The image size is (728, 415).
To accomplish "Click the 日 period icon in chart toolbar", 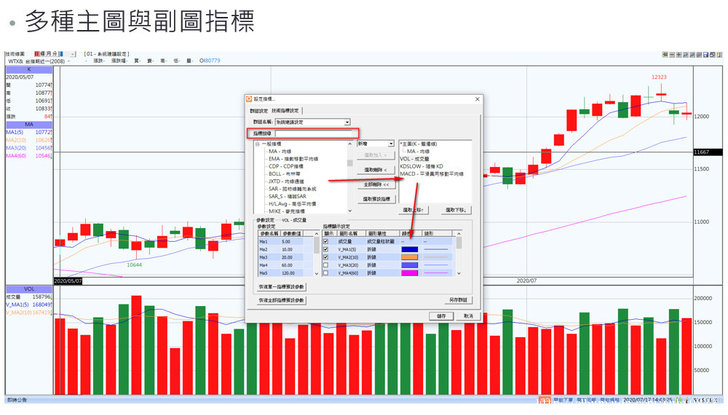I will click(x=37, y=52).
